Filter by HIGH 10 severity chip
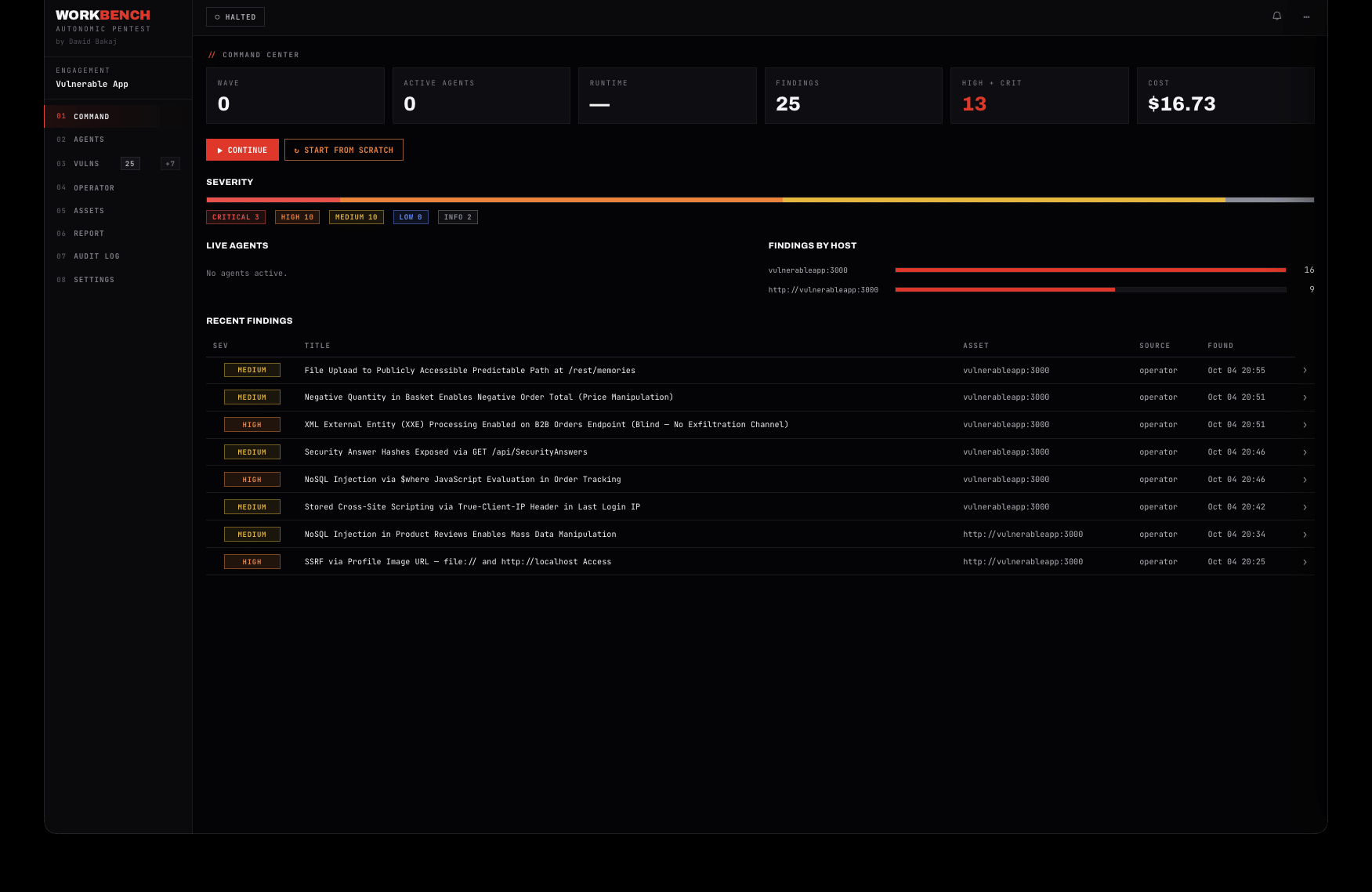1372x892 pixels. [297, 217]
